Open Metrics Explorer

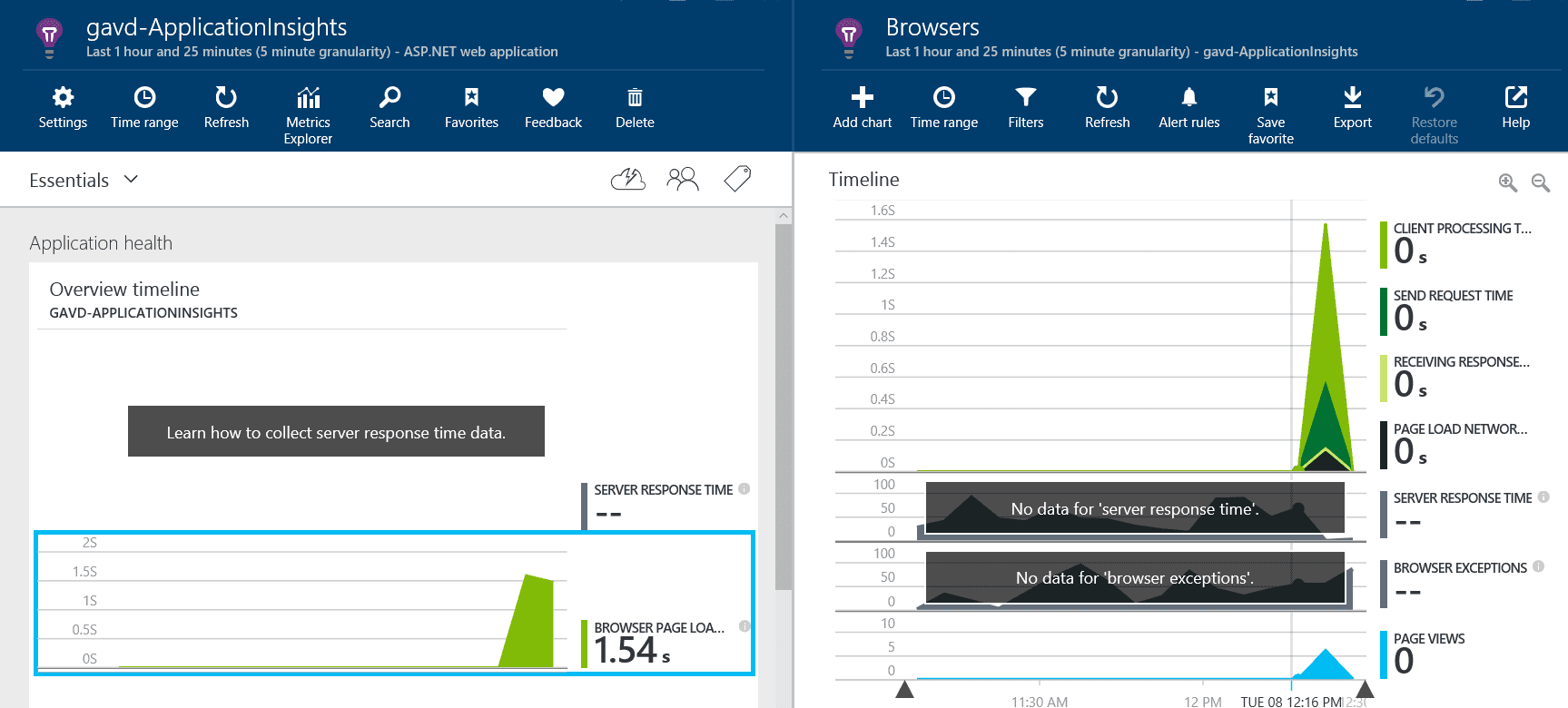point(308,115)
